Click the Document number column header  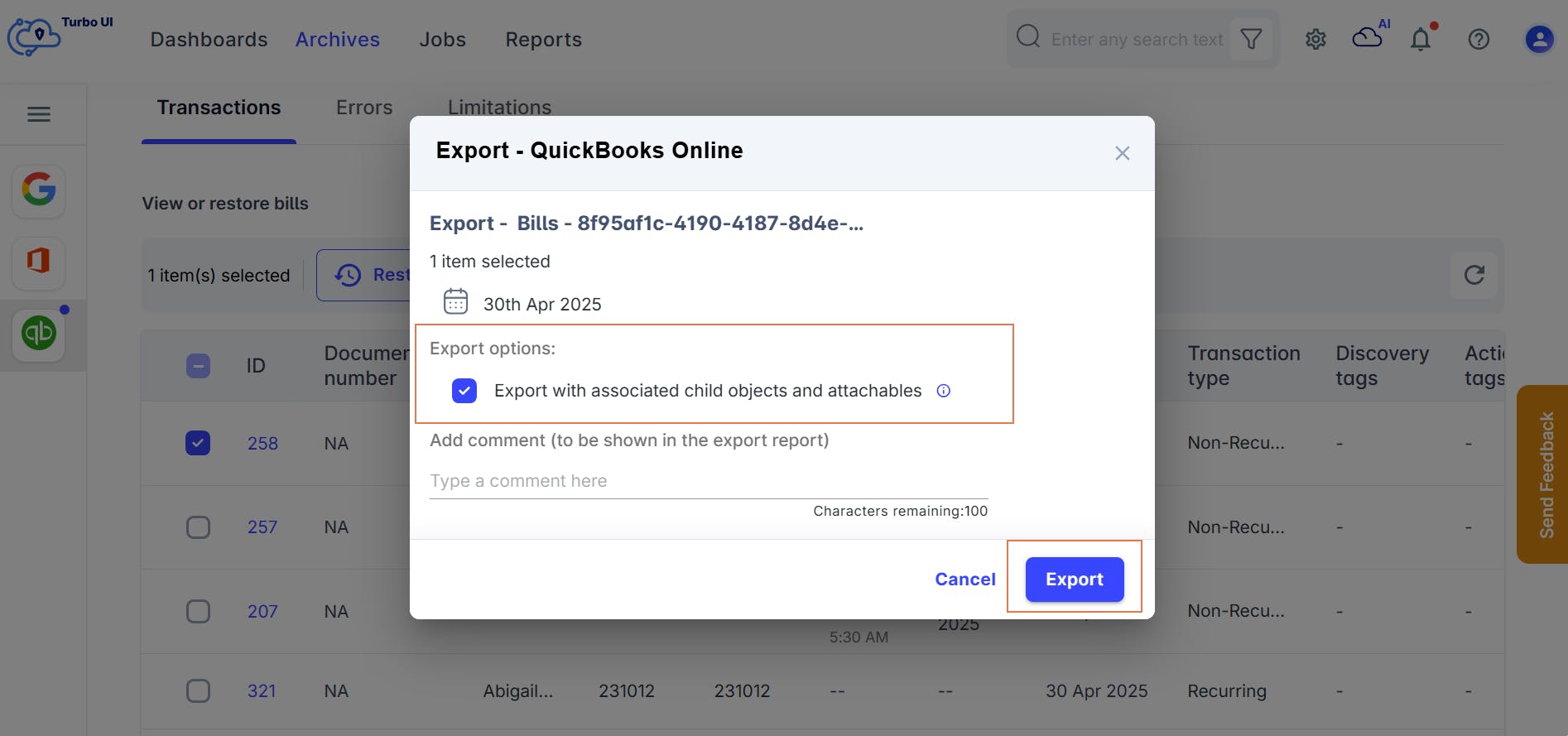click(x=367, y=366)
